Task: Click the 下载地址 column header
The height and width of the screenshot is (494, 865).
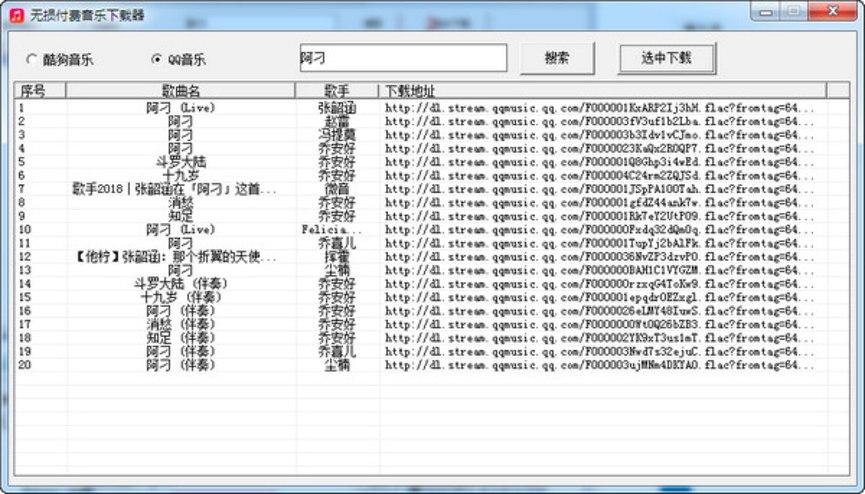Action: click(602, 91)
